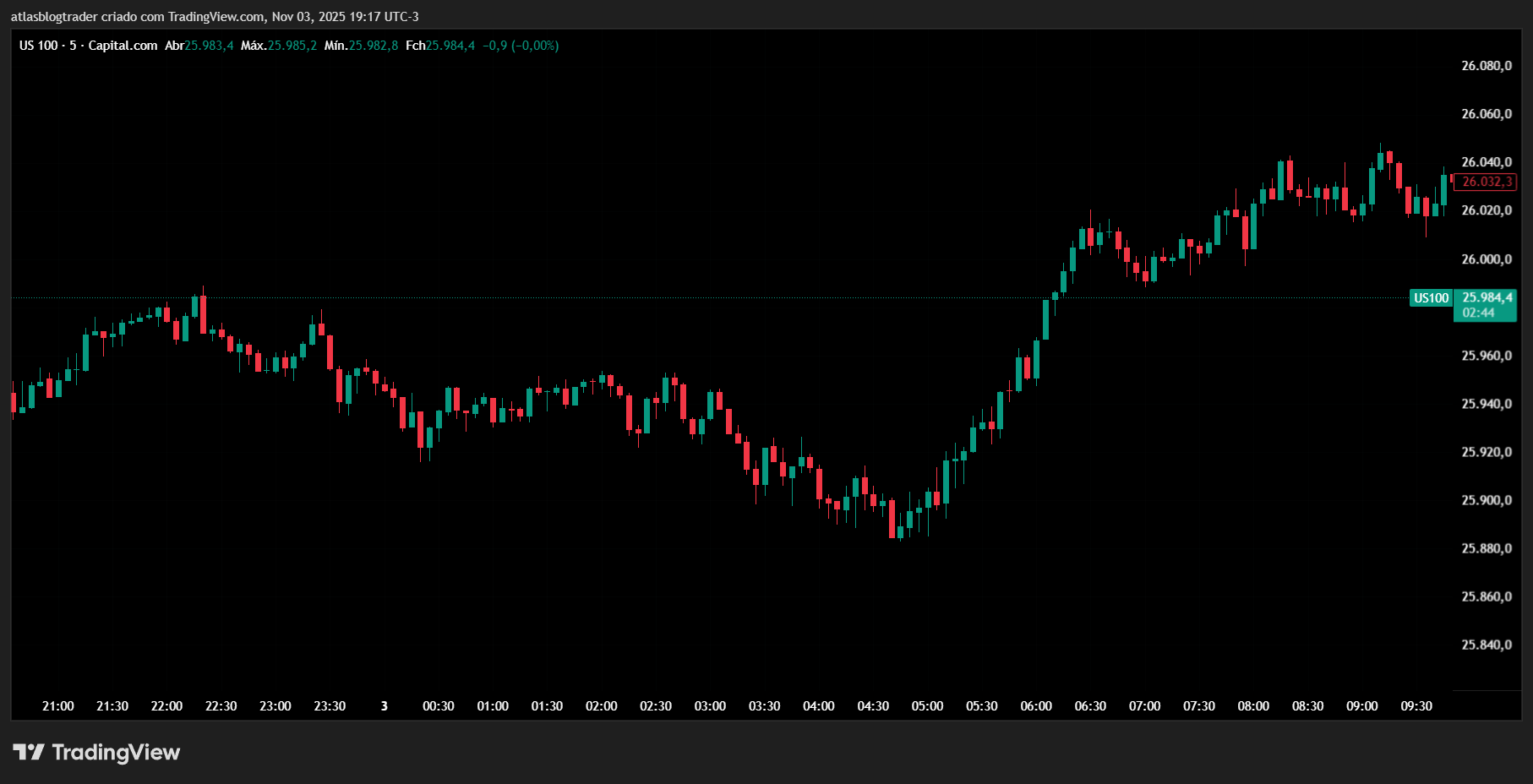Click the red last price label 26.032,3

1484,181
